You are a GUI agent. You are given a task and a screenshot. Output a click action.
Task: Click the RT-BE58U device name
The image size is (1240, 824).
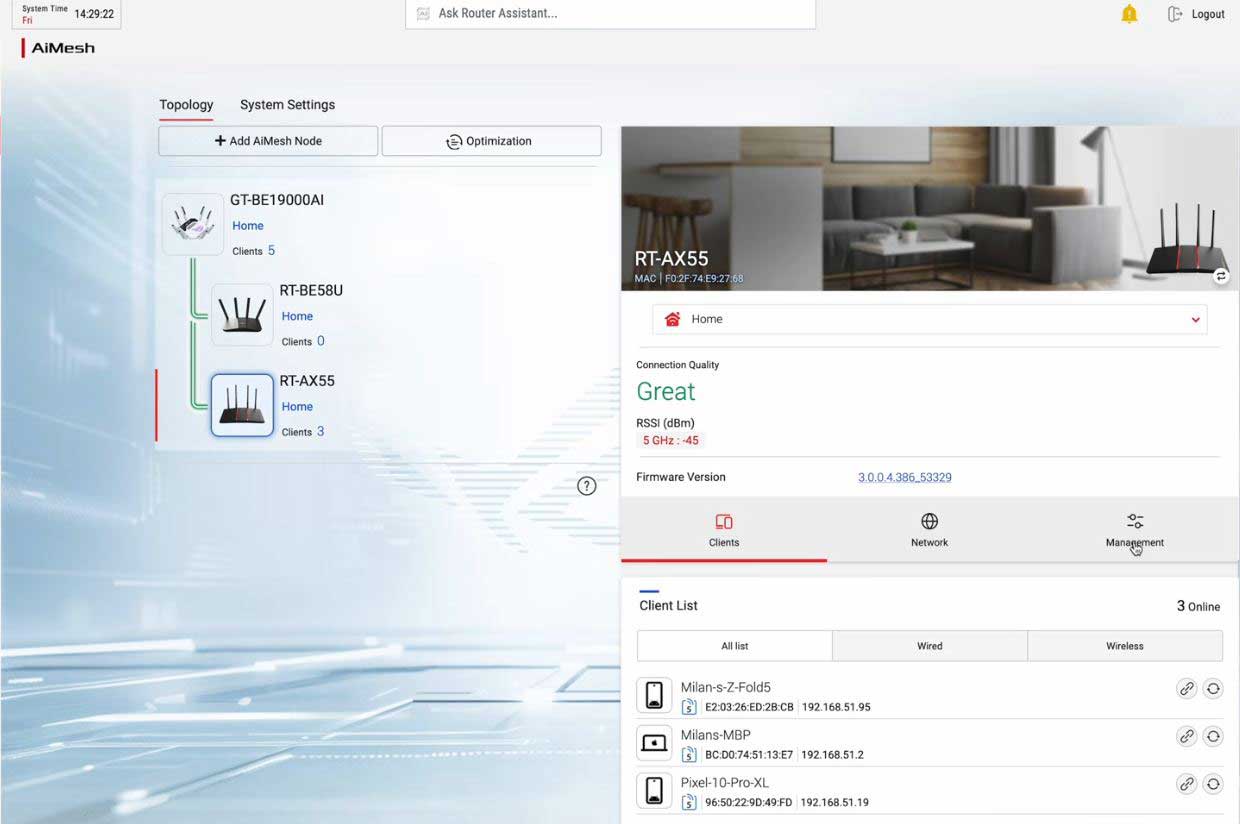(311, 291)
